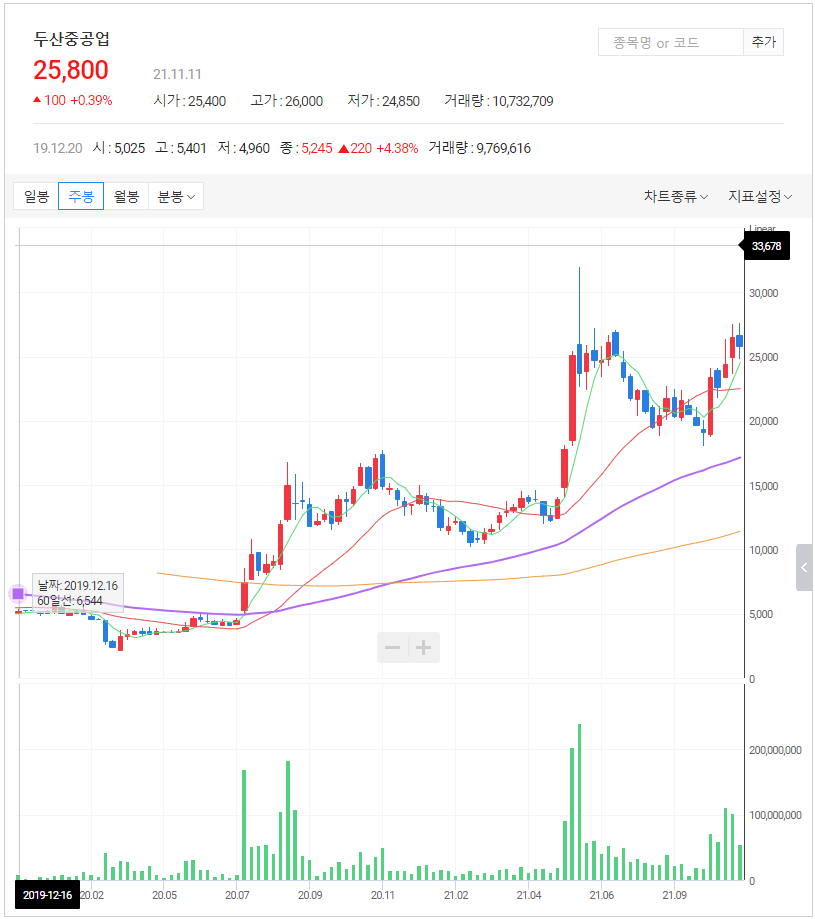Click the 거래량:10,732,709 volume text
This screenshot has height=919, width=815.
[499, 101]
